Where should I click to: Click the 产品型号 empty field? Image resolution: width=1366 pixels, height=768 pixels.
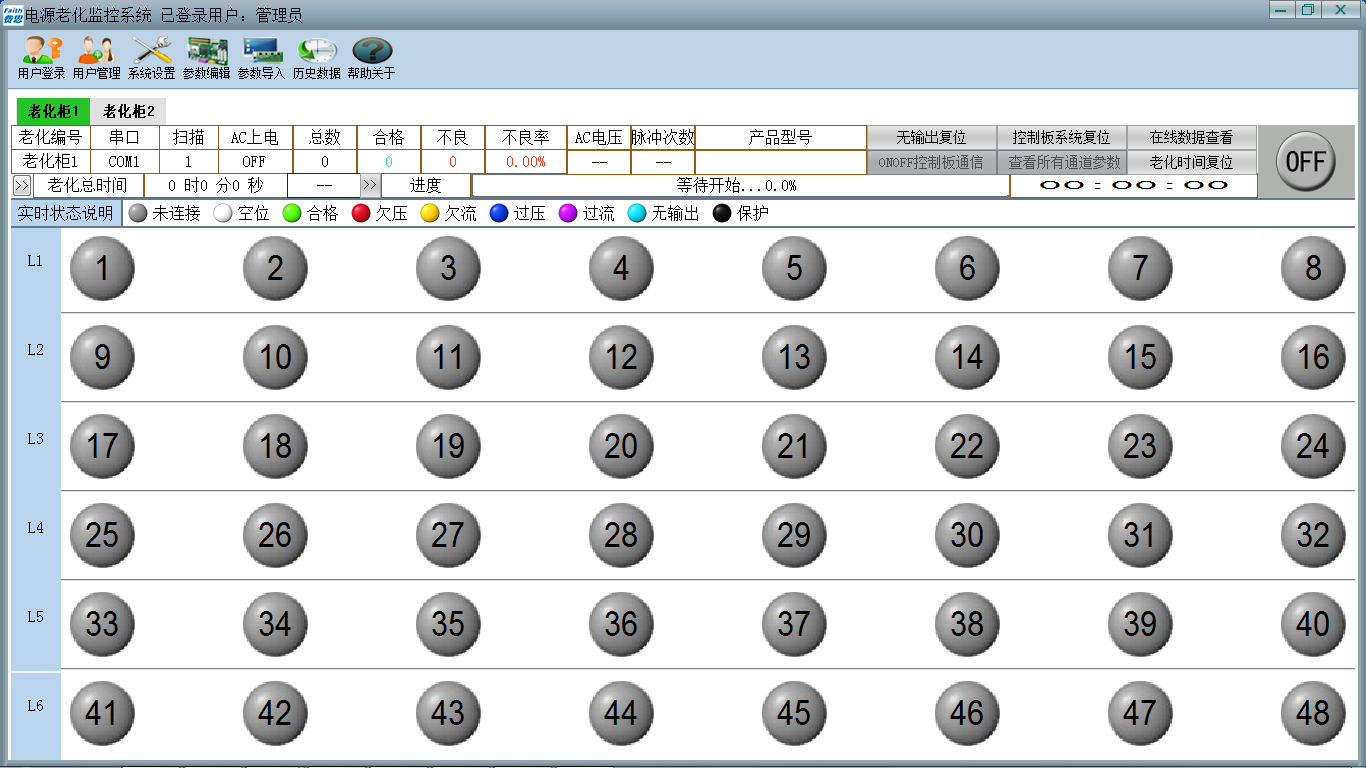780,161
